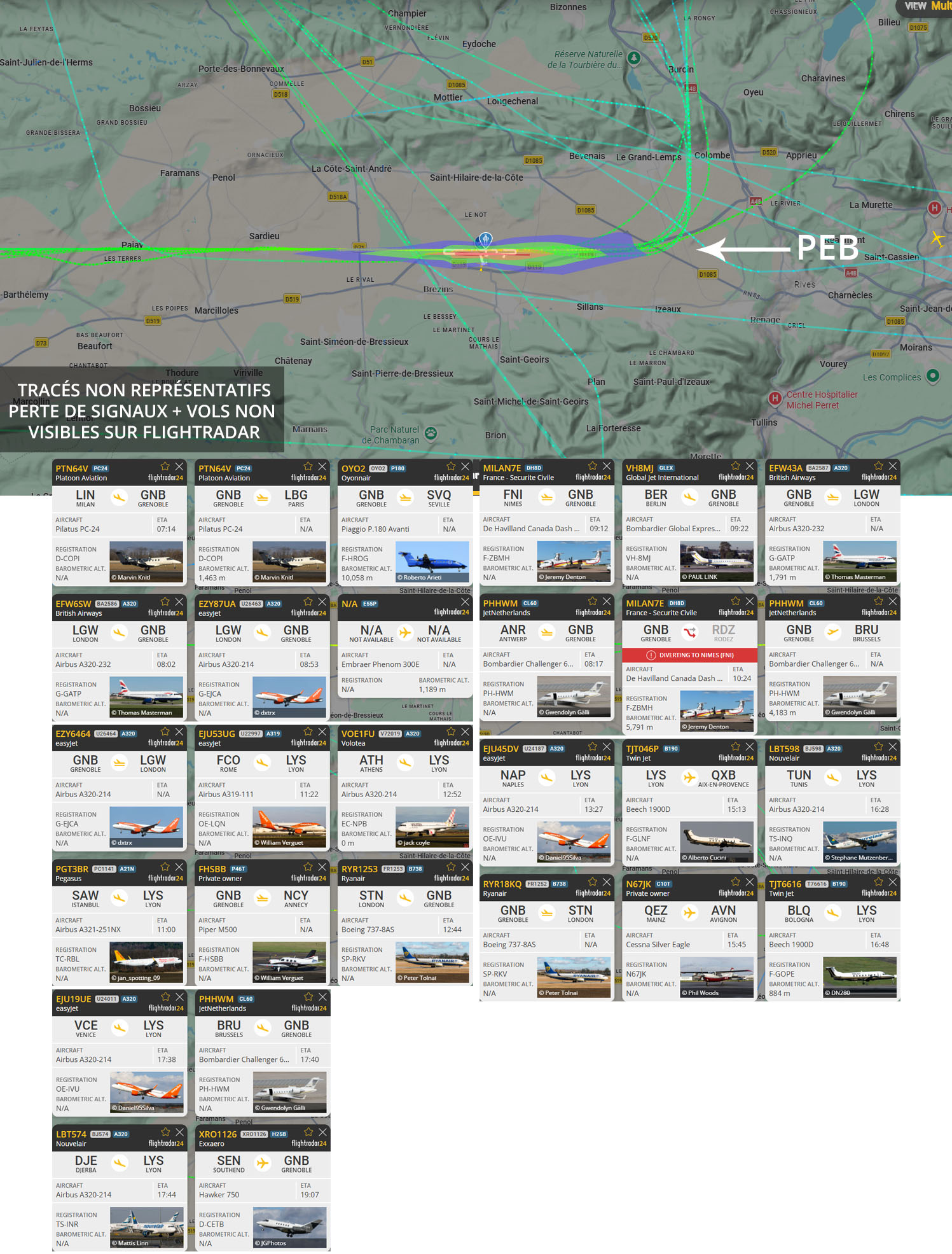The height and width of the screenshot is (1254, 952).
Task: Select the Les Complices green map marker
Action: tap(932, 376)
